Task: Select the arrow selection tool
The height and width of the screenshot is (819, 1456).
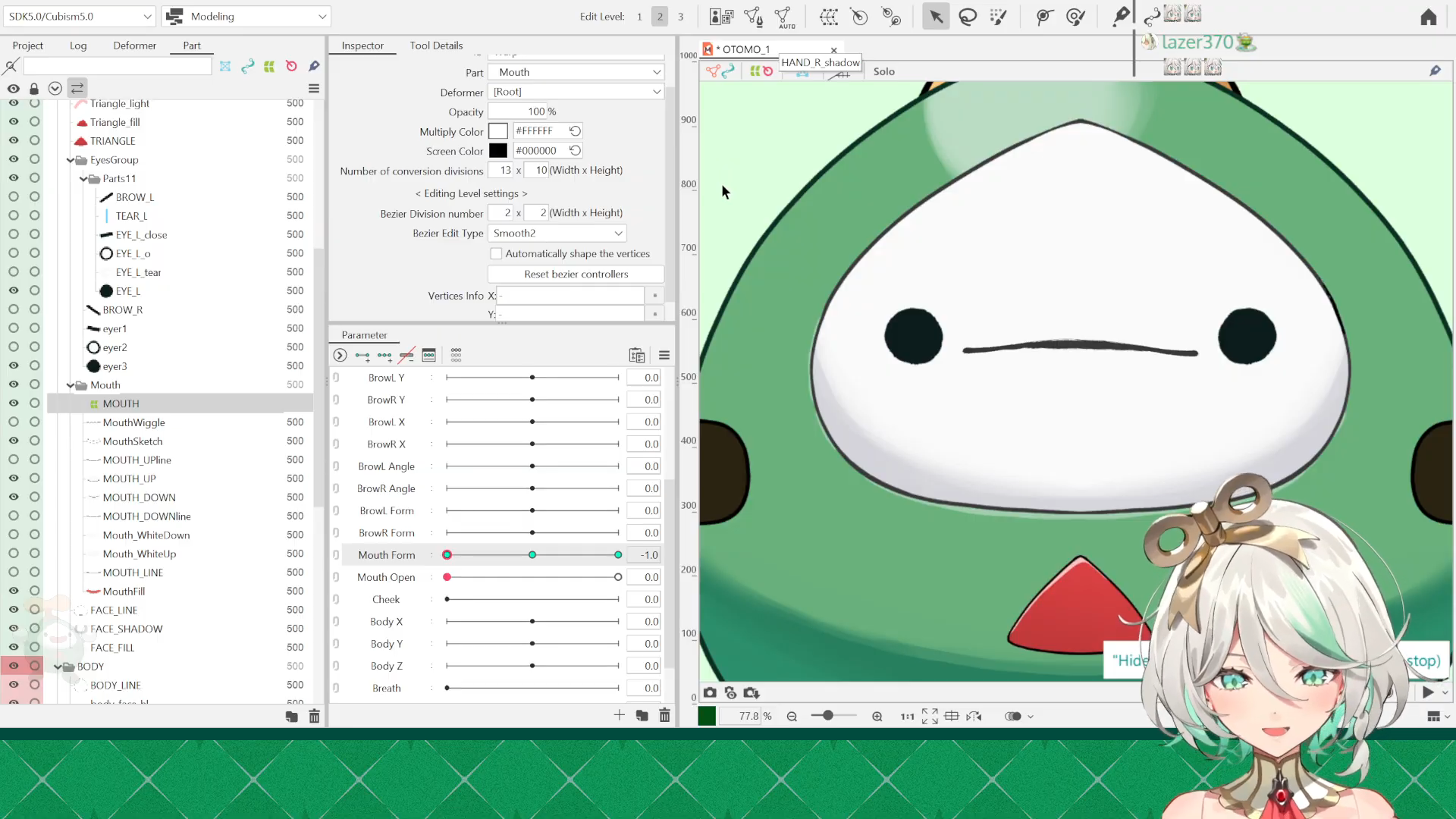Action: pyautogui.click(x=936, y=17)
